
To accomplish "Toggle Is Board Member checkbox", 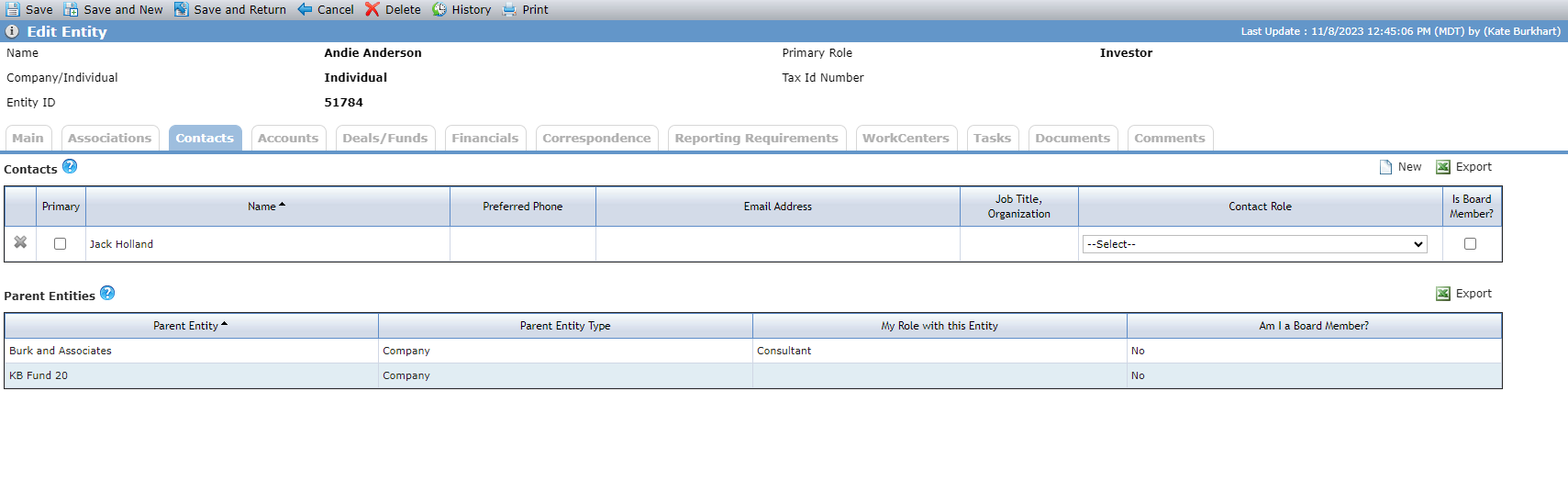I will click(1470, 244).
